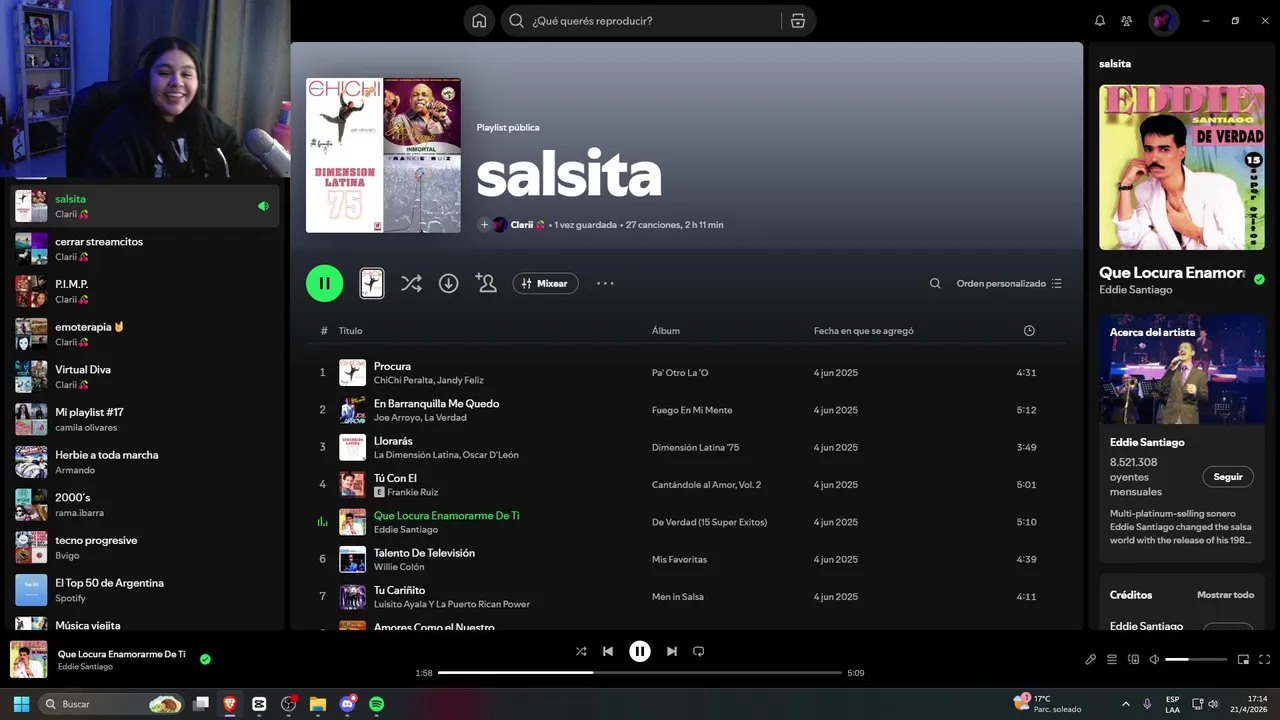Mute volume with speaker icon
This screenshot has width=1280, height=720.
tap(1154, 659)
